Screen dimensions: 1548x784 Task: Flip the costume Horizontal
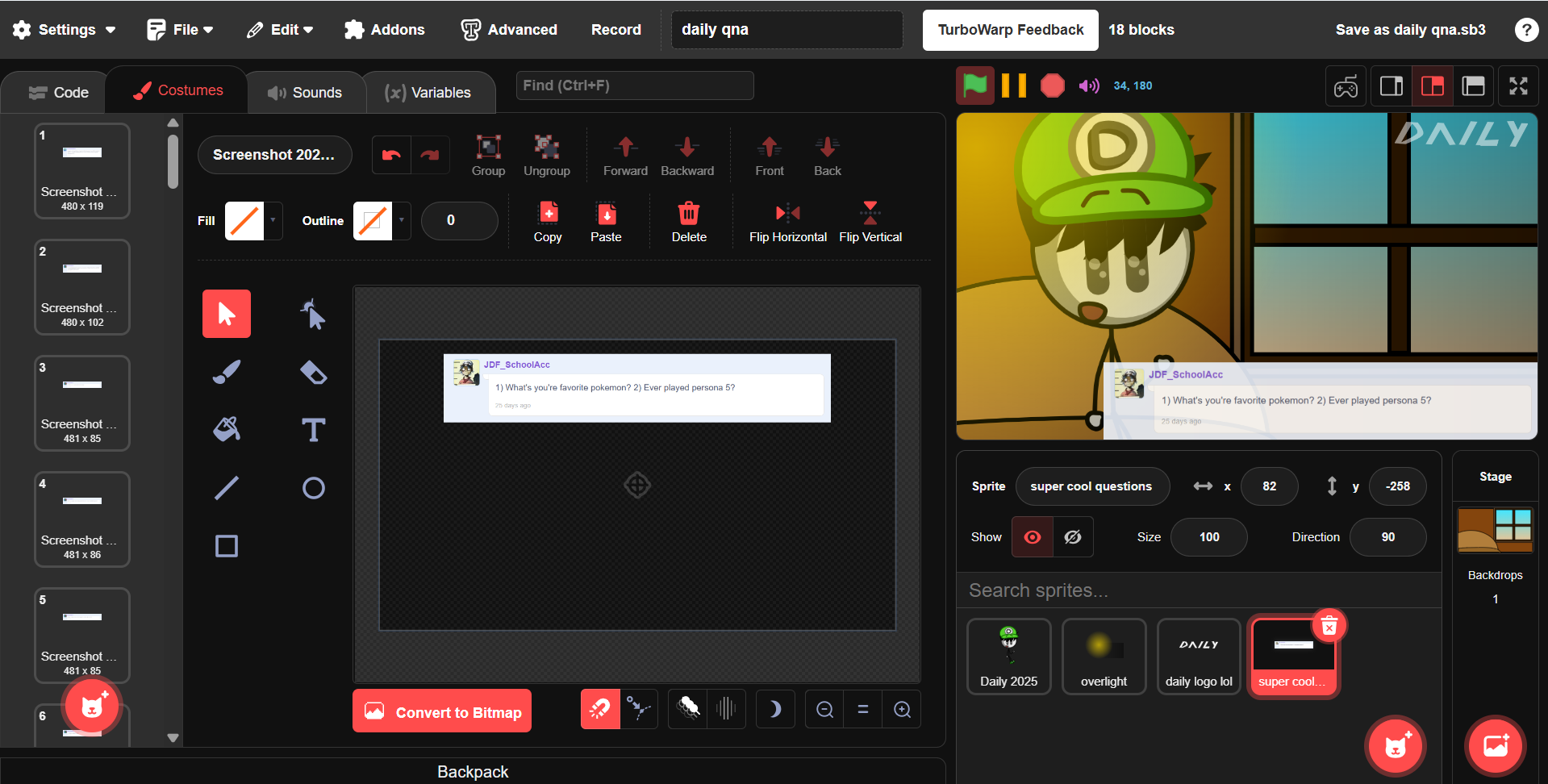[x=788, y=222]
